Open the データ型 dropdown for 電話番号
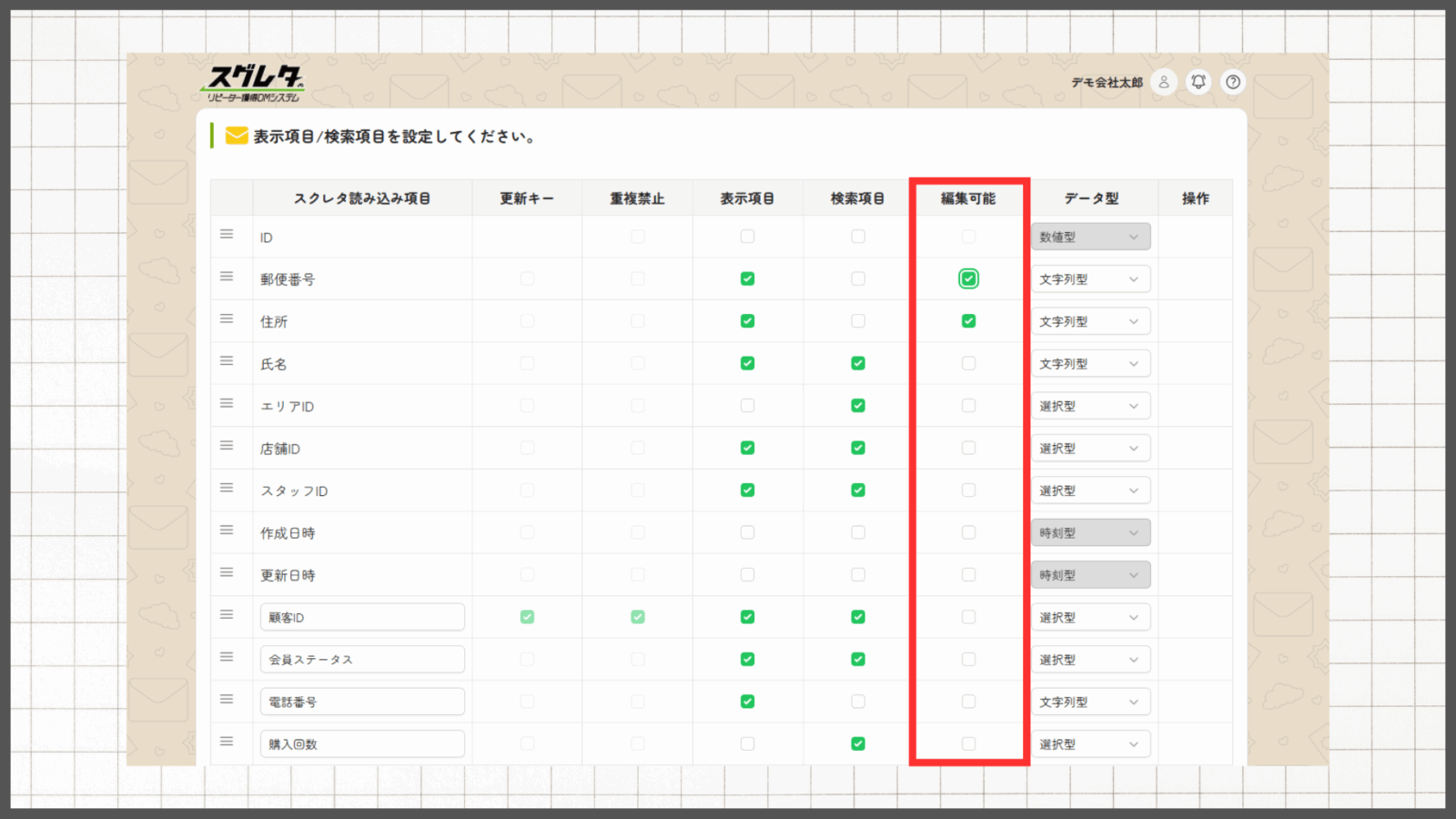Viewport: 1456px width, 819px height. [x=1090, y=702]
